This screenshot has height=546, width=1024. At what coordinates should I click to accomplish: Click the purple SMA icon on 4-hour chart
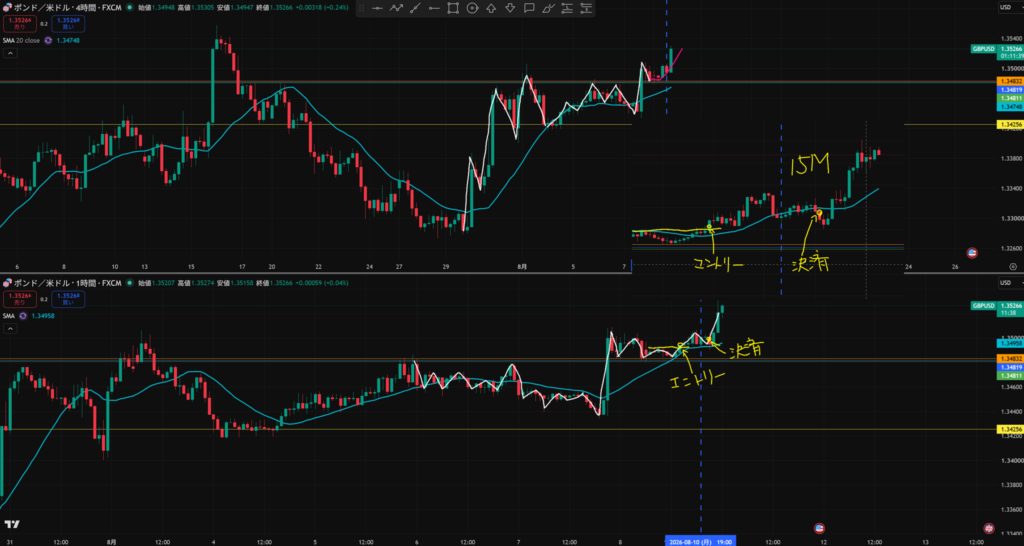click(46, 40)
